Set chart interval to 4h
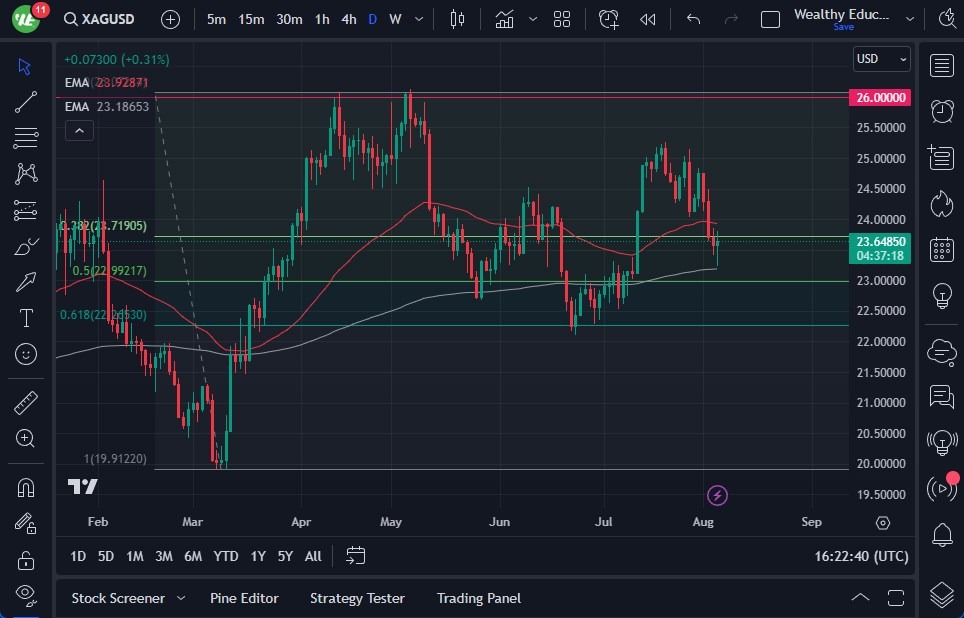The width and height of the screenshot is (964, 618). point(348,19)
